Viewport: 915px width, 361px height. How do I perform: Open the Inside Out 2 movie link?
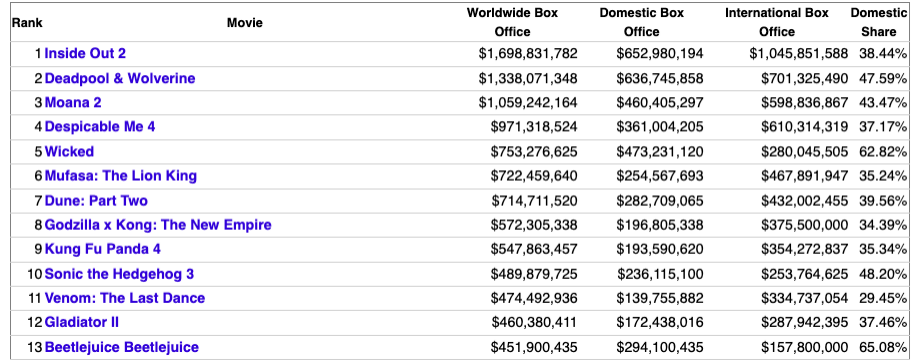[85, 54]
